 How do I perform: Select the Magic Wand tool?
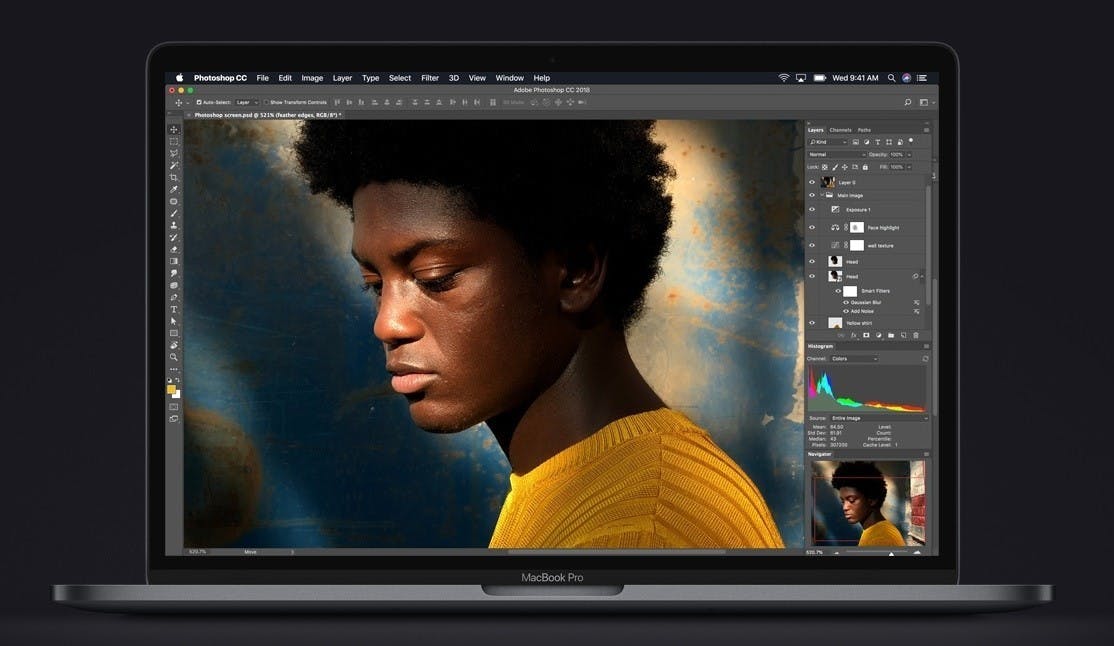pos(174,166)
